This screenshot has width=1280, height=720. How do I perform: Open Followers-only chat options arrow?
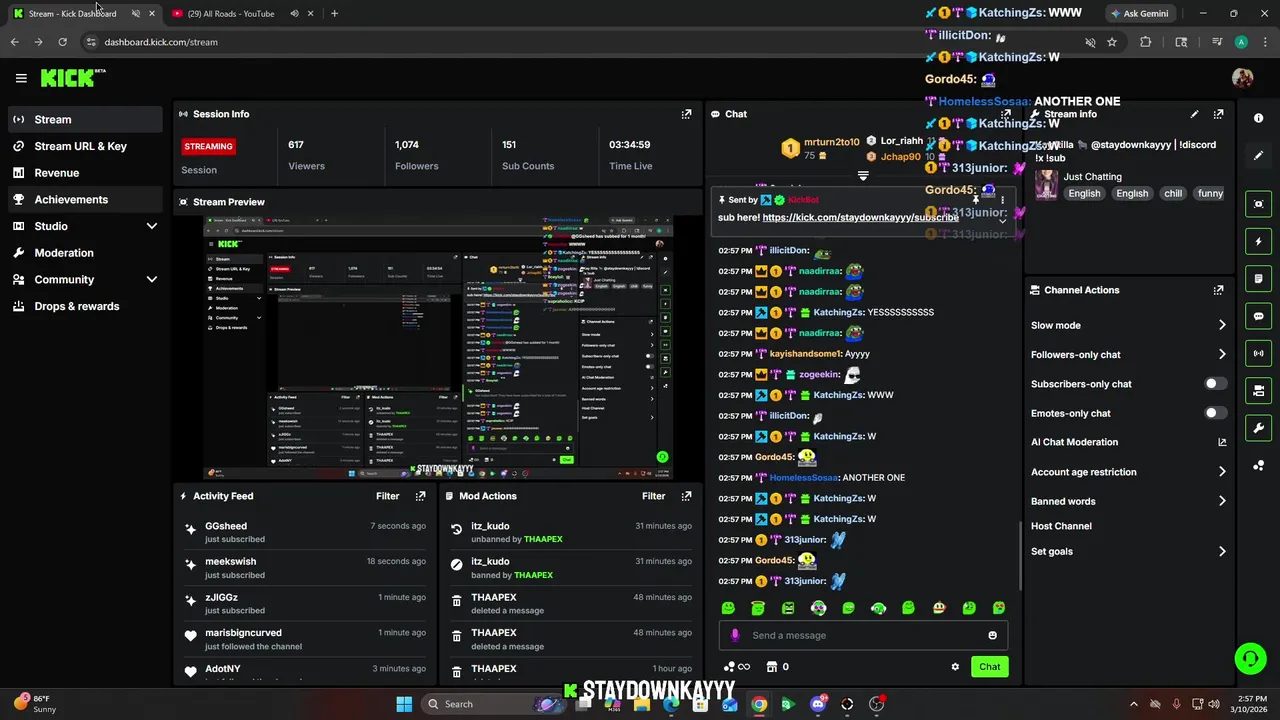[x=1222, y=354]
